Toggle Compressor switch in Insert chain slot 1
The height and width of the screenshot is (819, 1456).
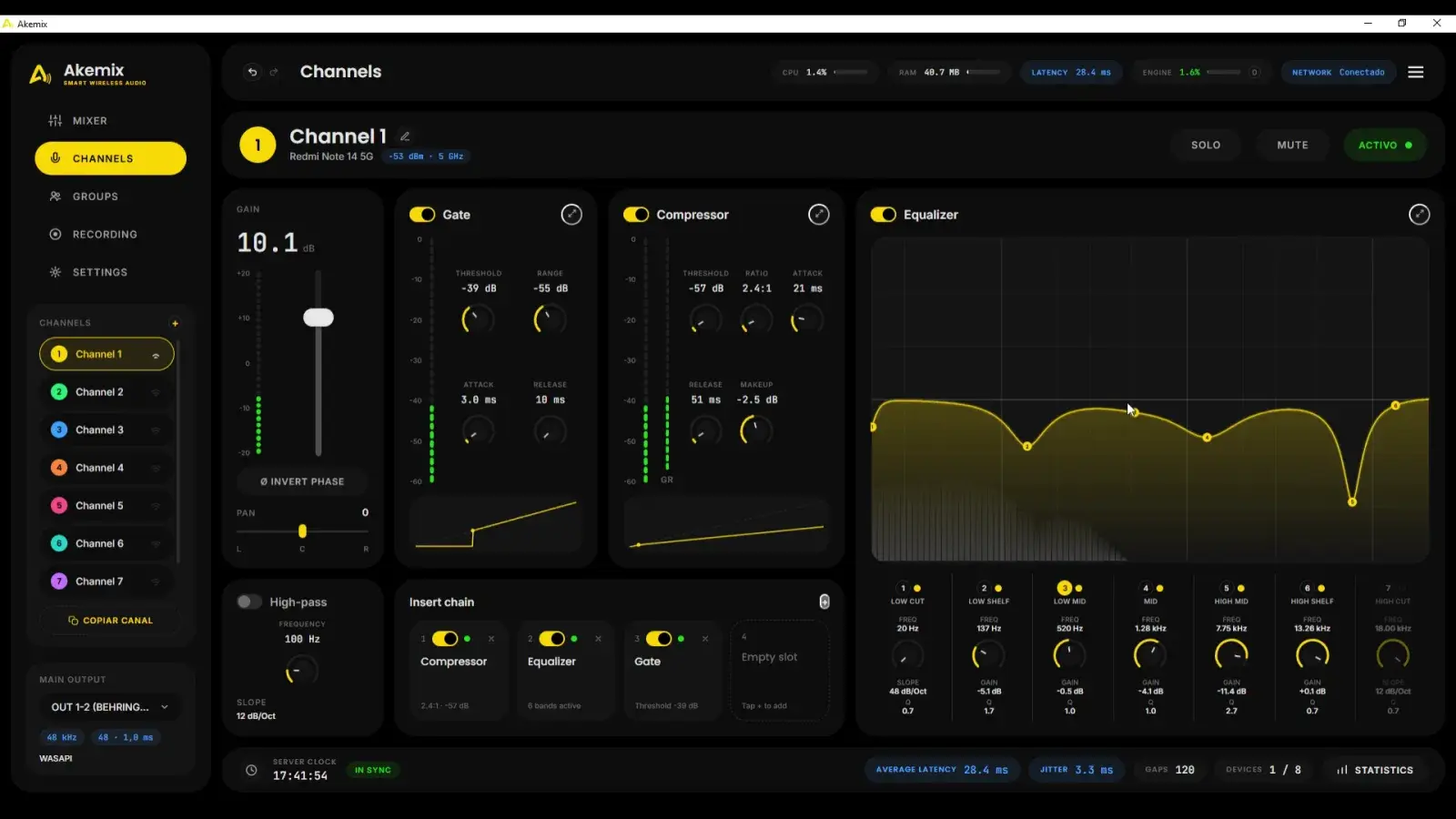445,639
